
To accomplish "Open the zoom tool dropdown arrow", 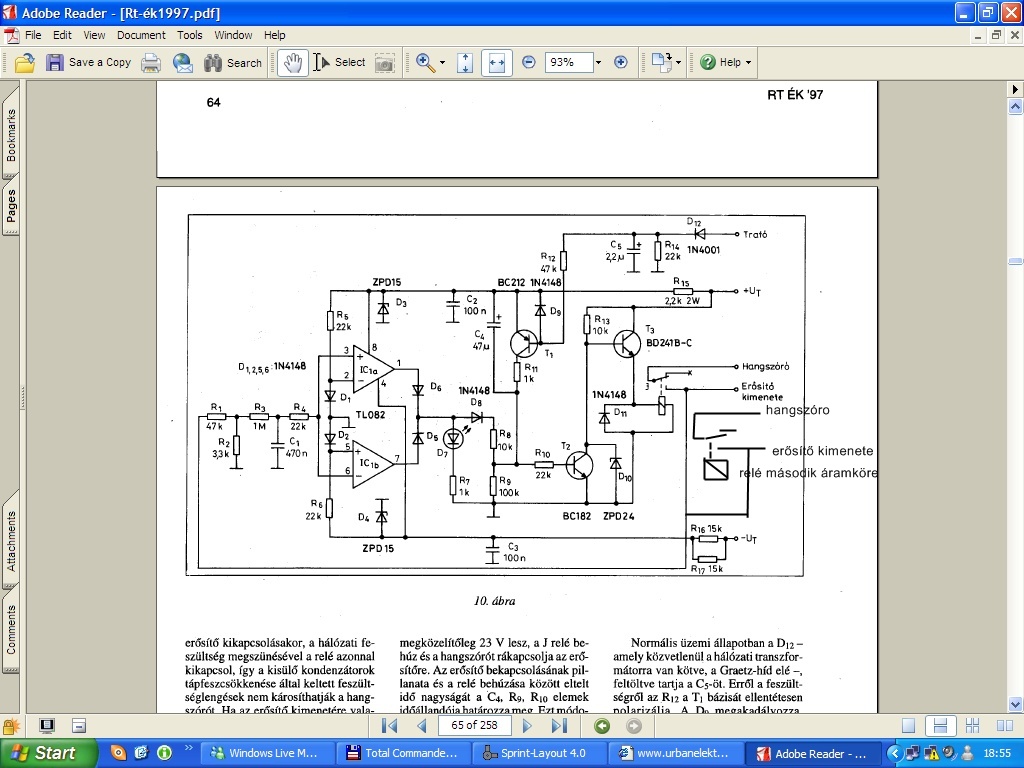I will point(442,63).
